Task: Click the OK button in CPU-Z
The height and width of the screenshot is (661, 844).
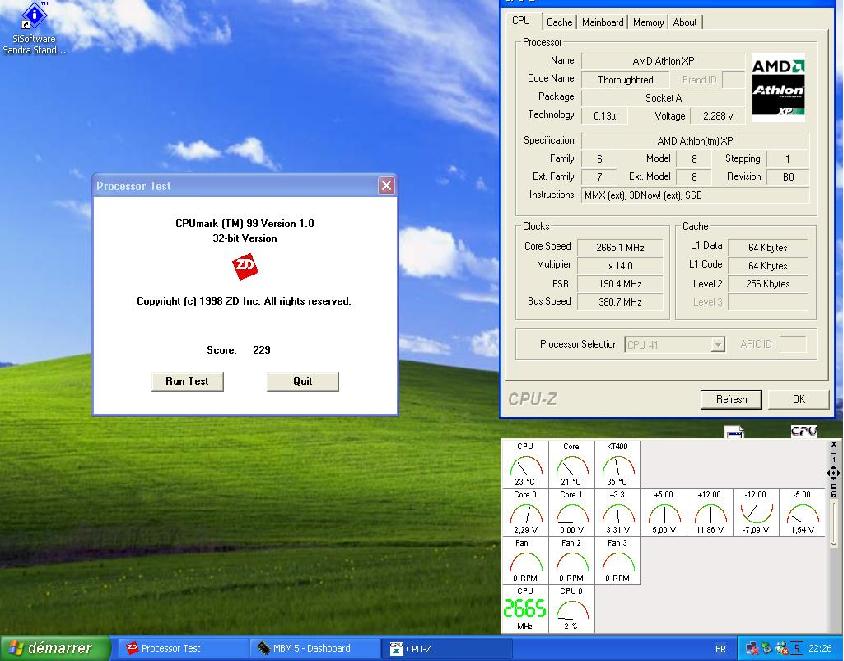Action: [x=799, y=399]
